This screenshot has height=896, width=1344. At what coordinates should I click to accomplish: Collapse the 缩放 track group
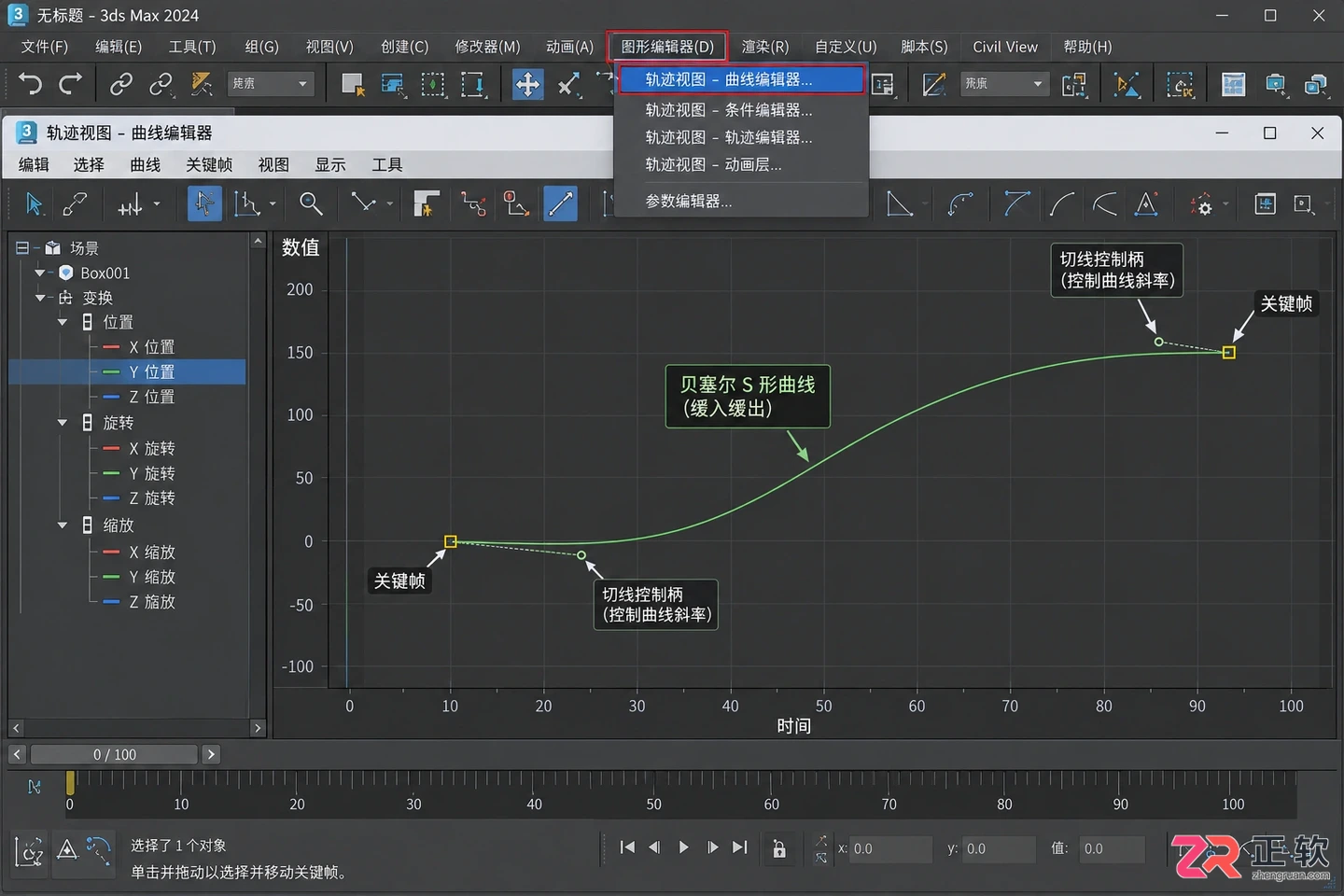tap(63, 525)
